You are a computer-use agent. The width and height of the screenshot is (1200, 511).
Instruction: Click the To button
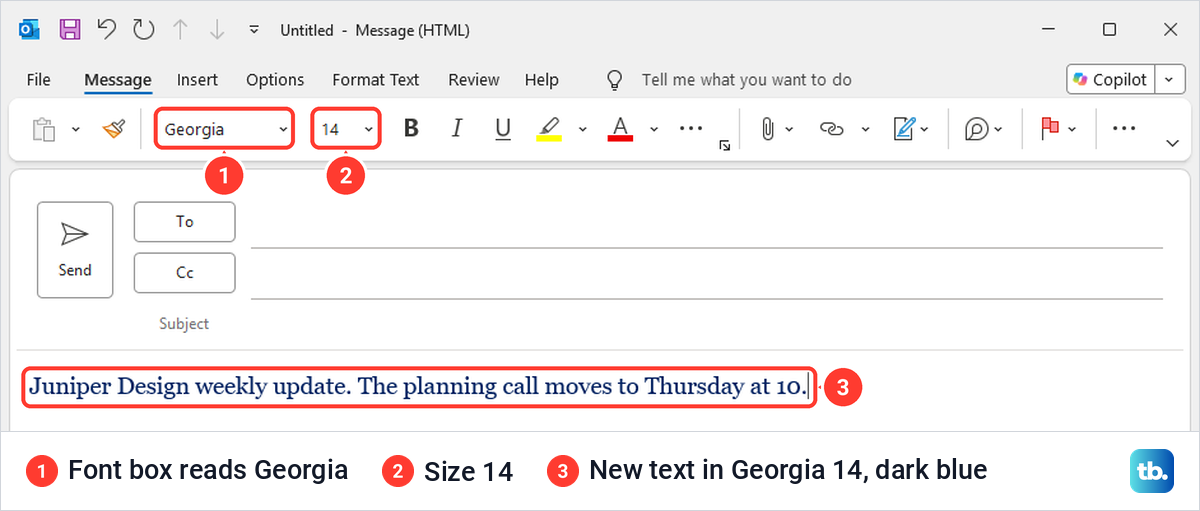pyautogui.click(x=185, y=222)
